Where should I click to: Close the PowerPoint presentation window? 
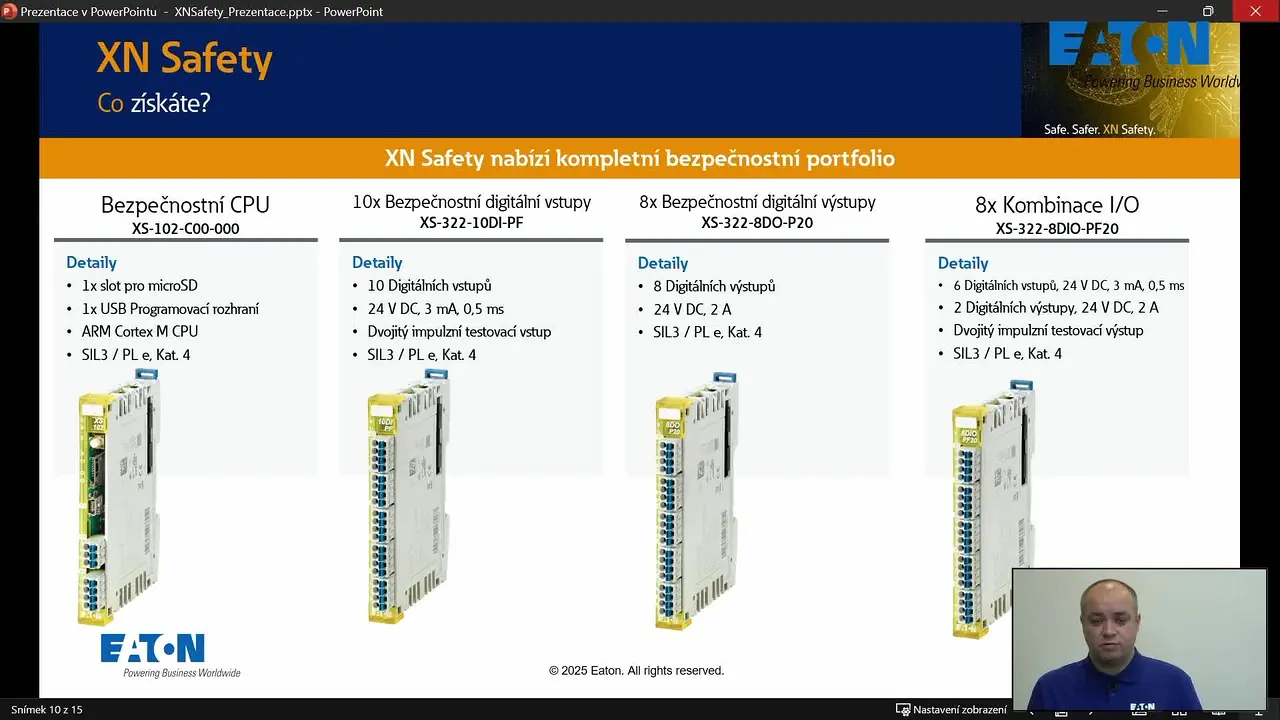(1256, 12)
